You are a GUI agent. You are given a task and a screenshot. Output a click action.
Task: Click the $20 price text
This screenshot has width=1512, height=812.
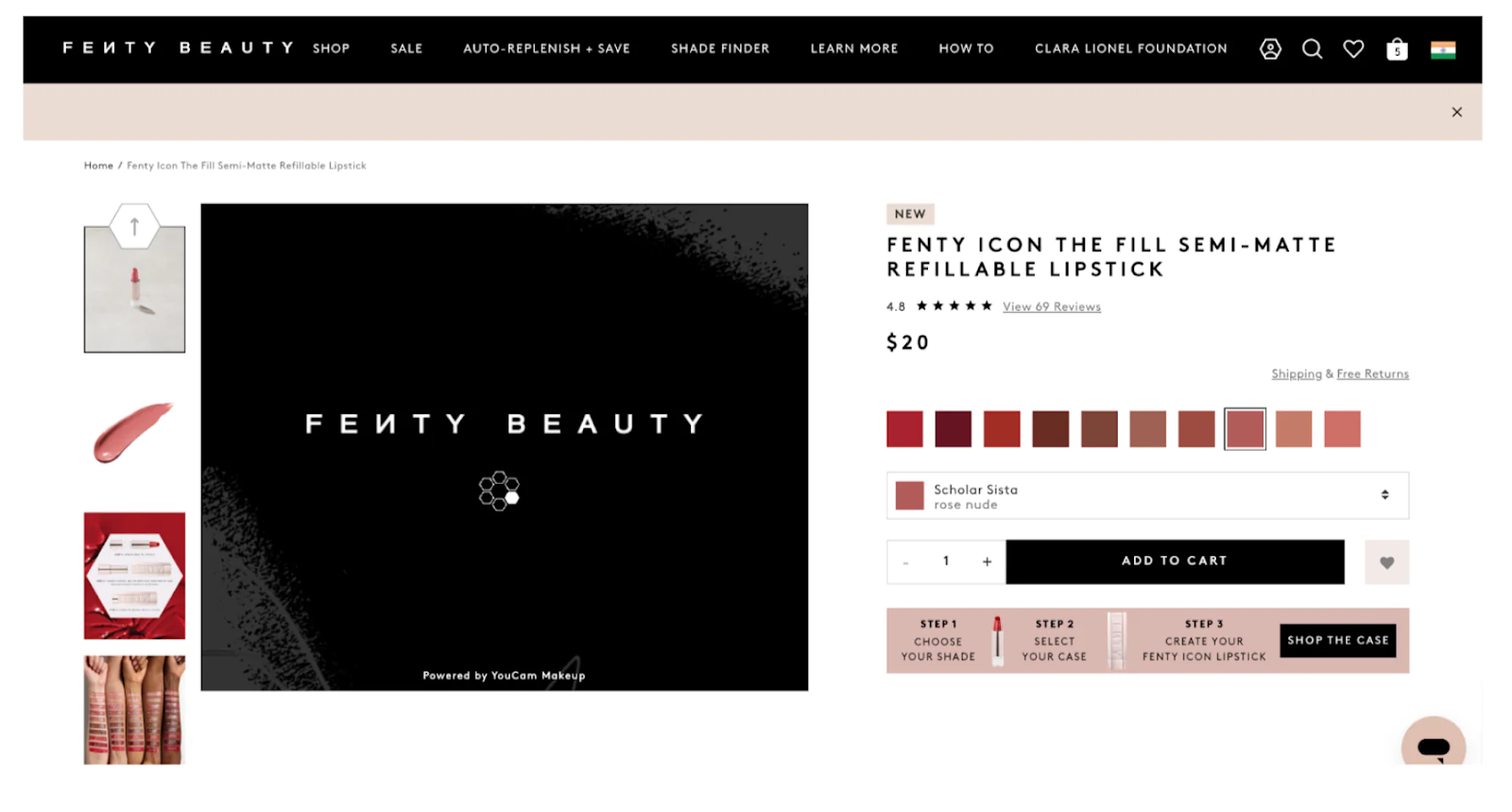(x=908, y=342)
